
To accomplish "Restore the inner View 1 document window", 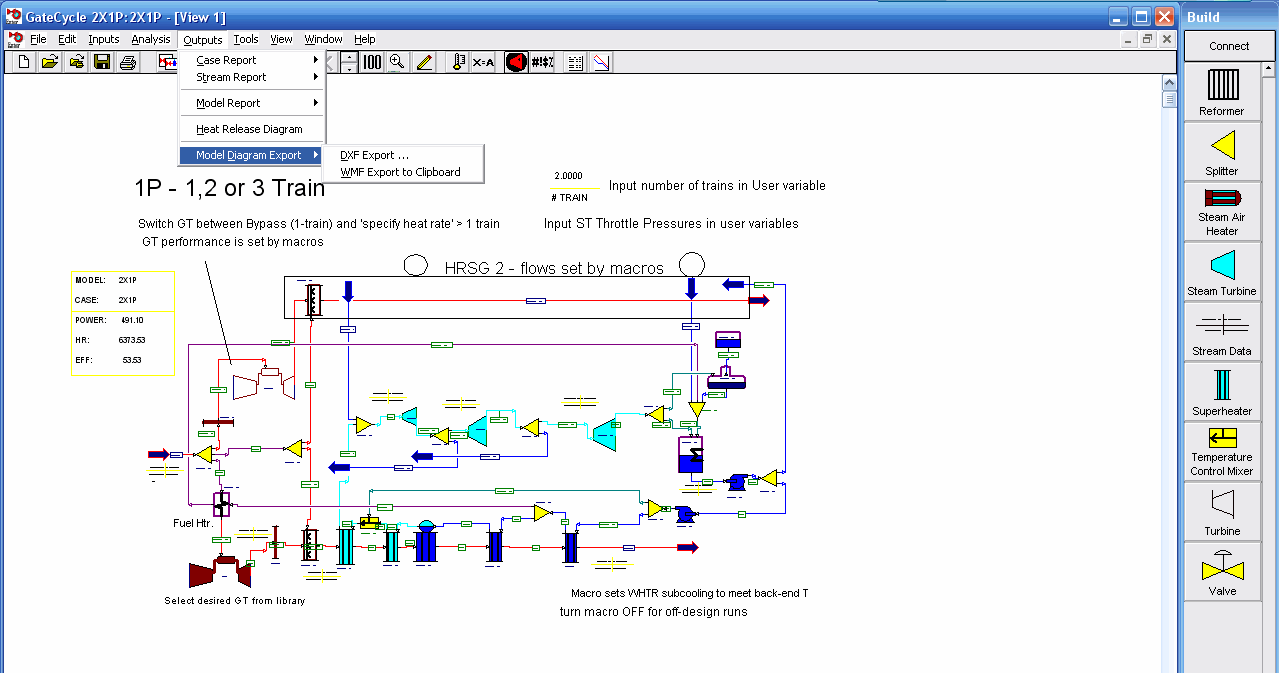I will (1147, 40).
